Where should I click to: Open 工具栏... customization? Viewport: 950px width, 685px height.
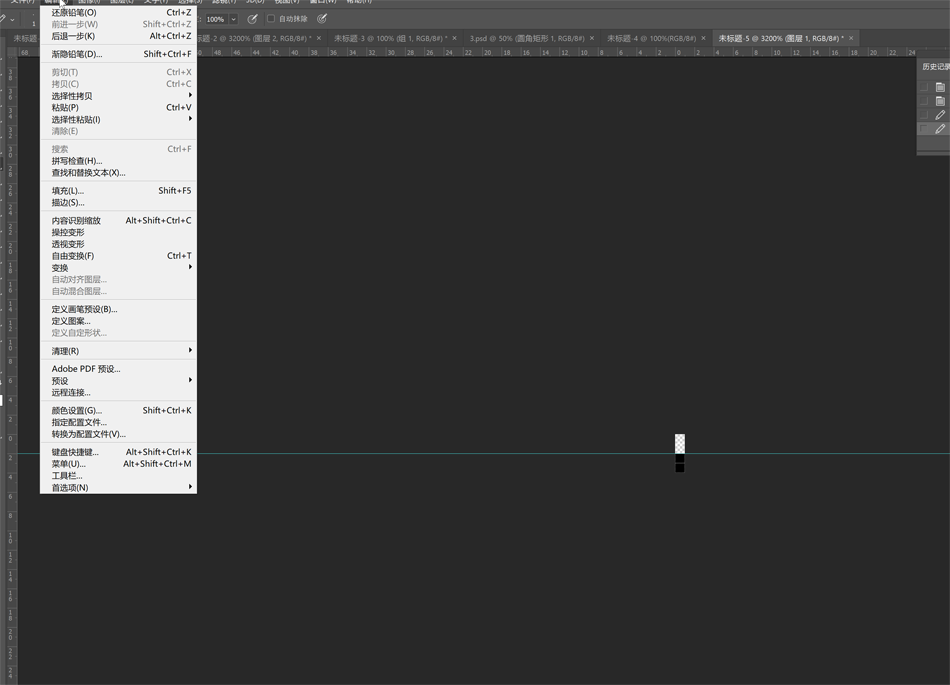[118, 475]
